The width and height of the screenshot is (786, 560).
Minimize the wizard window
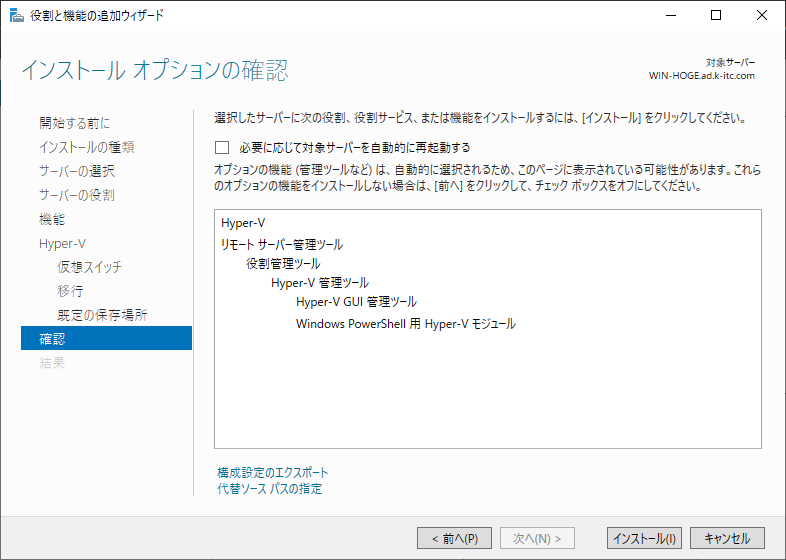click(671, 16)
